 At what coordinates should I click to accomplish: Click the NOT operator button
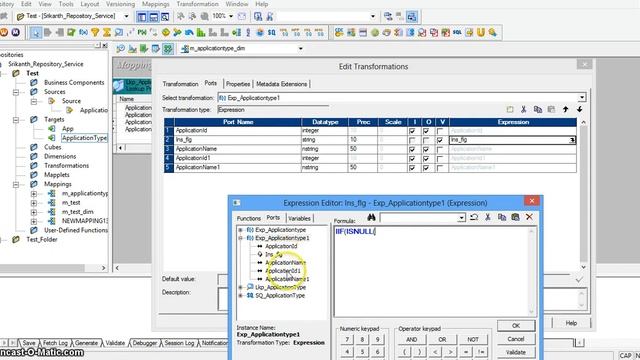pos(473,340)
